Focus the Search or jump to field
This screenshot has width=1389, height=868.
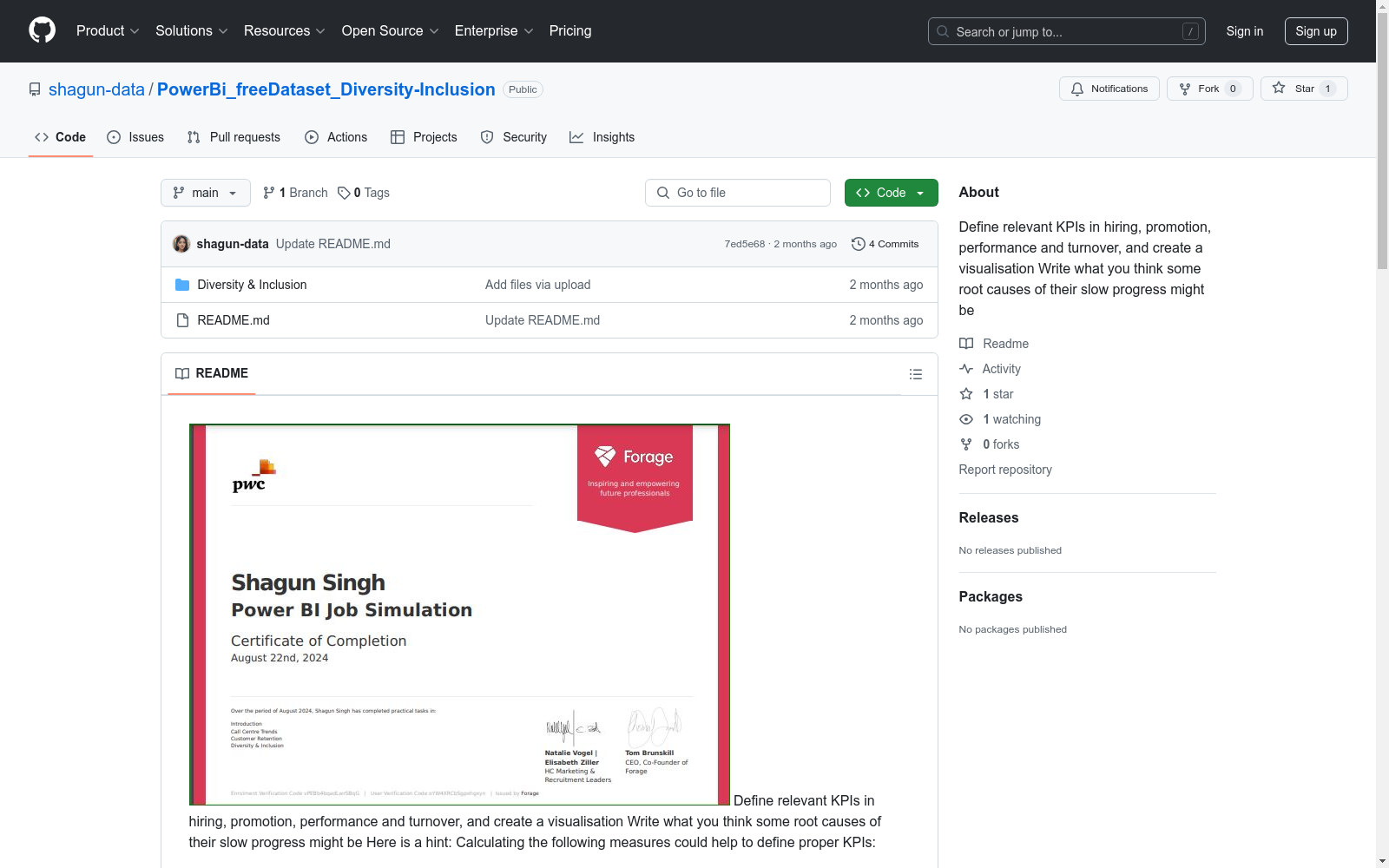(x=1066, y=31)
